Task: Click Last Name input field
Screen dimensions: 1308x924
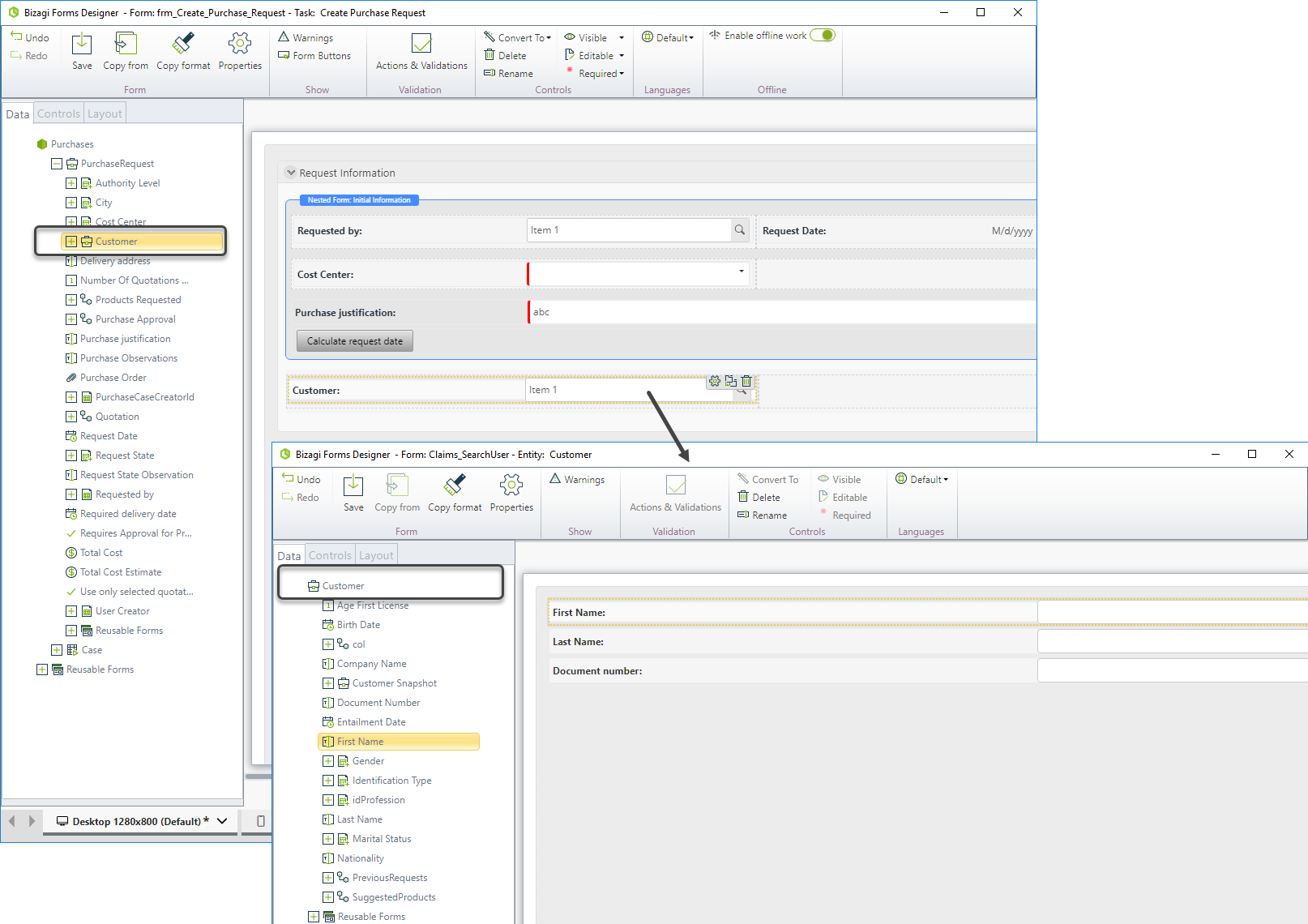Action: 1172,642
